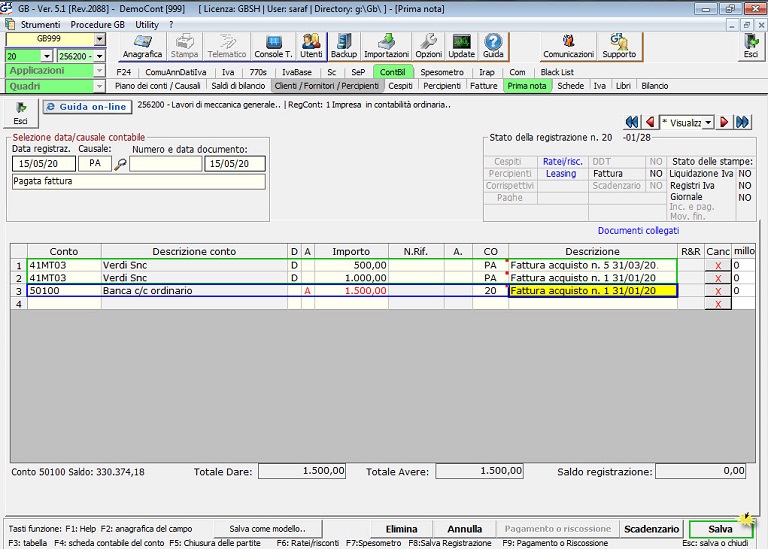Open the Supporto icon

point(618,46)
